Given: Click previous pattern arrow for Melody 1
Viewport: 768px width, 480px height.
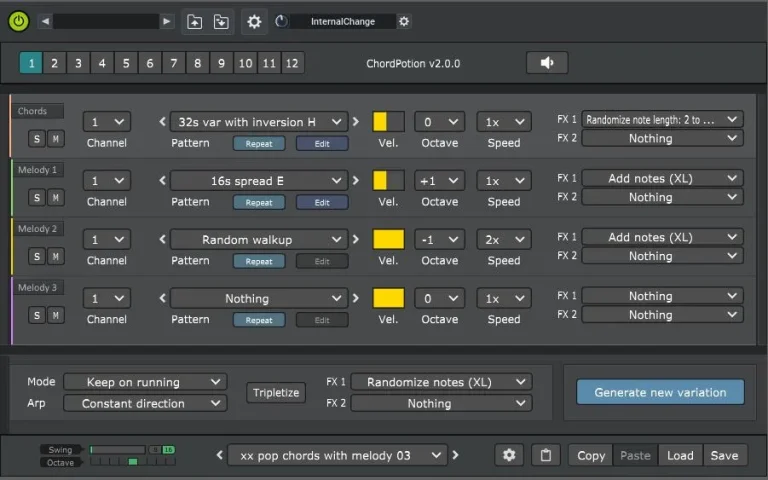Looking at the screenshot, I should 163,181.
